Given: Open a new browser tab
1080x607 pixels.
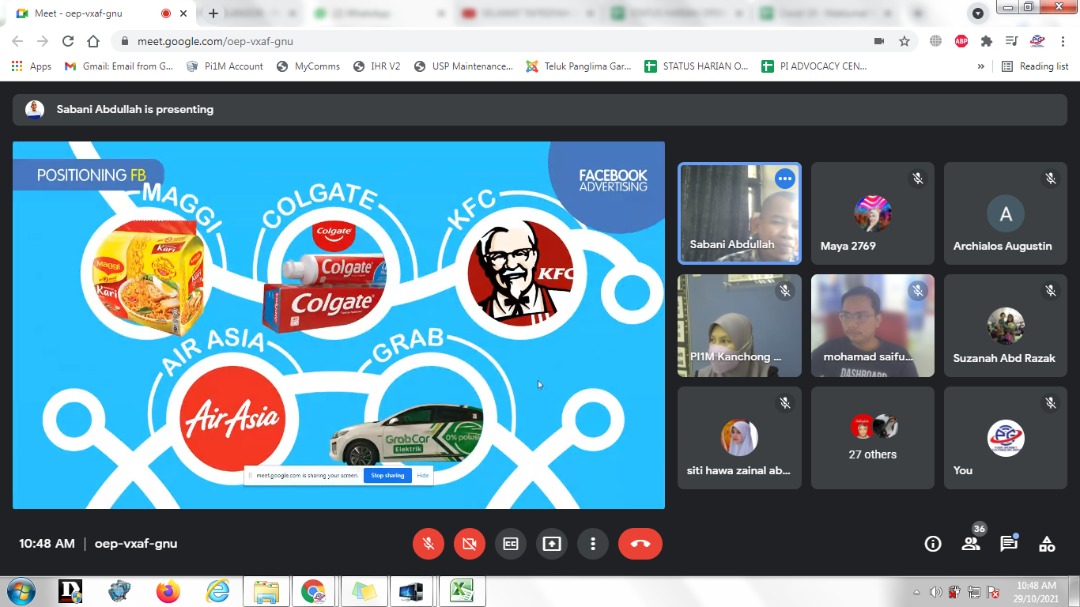Looking at the screenshot, I should (213, 13).
